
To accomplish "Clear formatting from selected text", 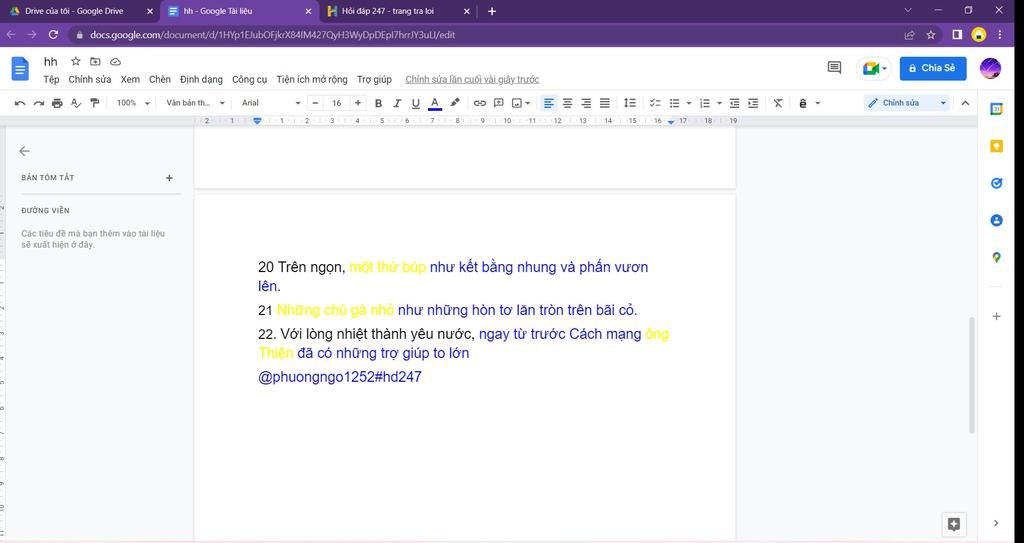I will [778, 103].
